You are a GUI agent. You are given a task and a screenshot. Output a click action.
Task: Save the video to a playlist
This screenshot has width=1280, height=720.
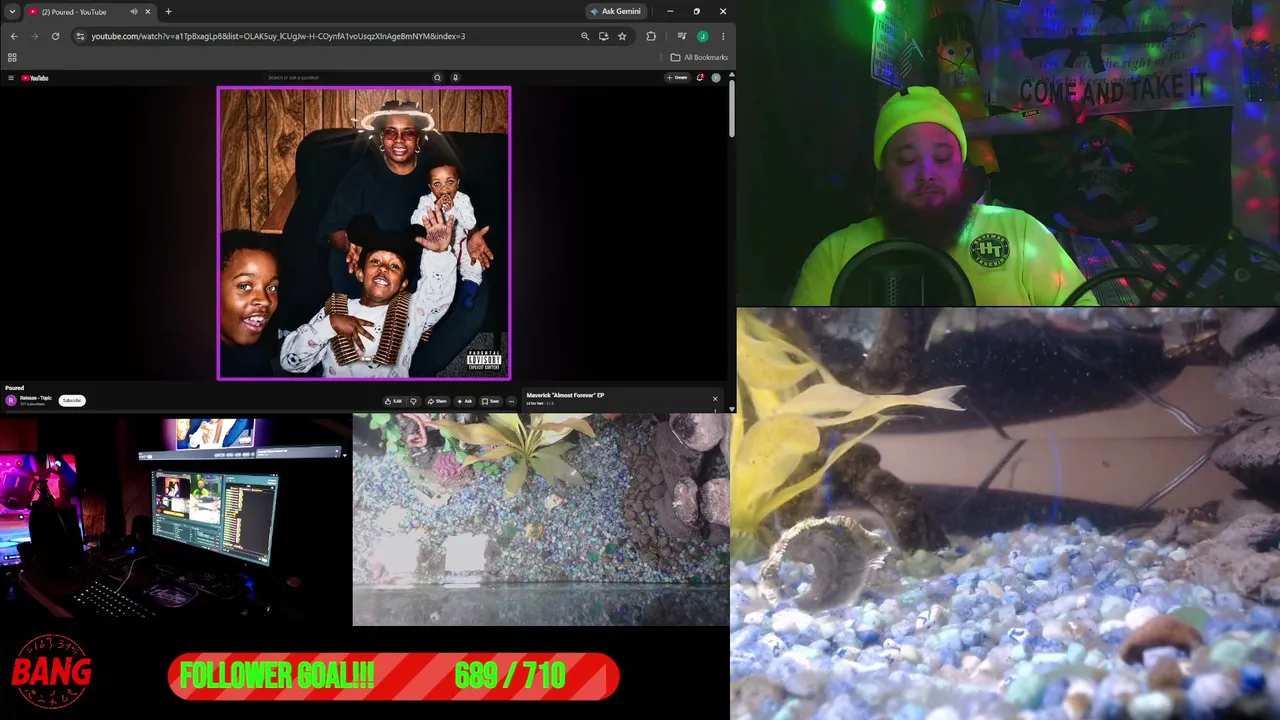pyautogui.click(x=491, y=401)
